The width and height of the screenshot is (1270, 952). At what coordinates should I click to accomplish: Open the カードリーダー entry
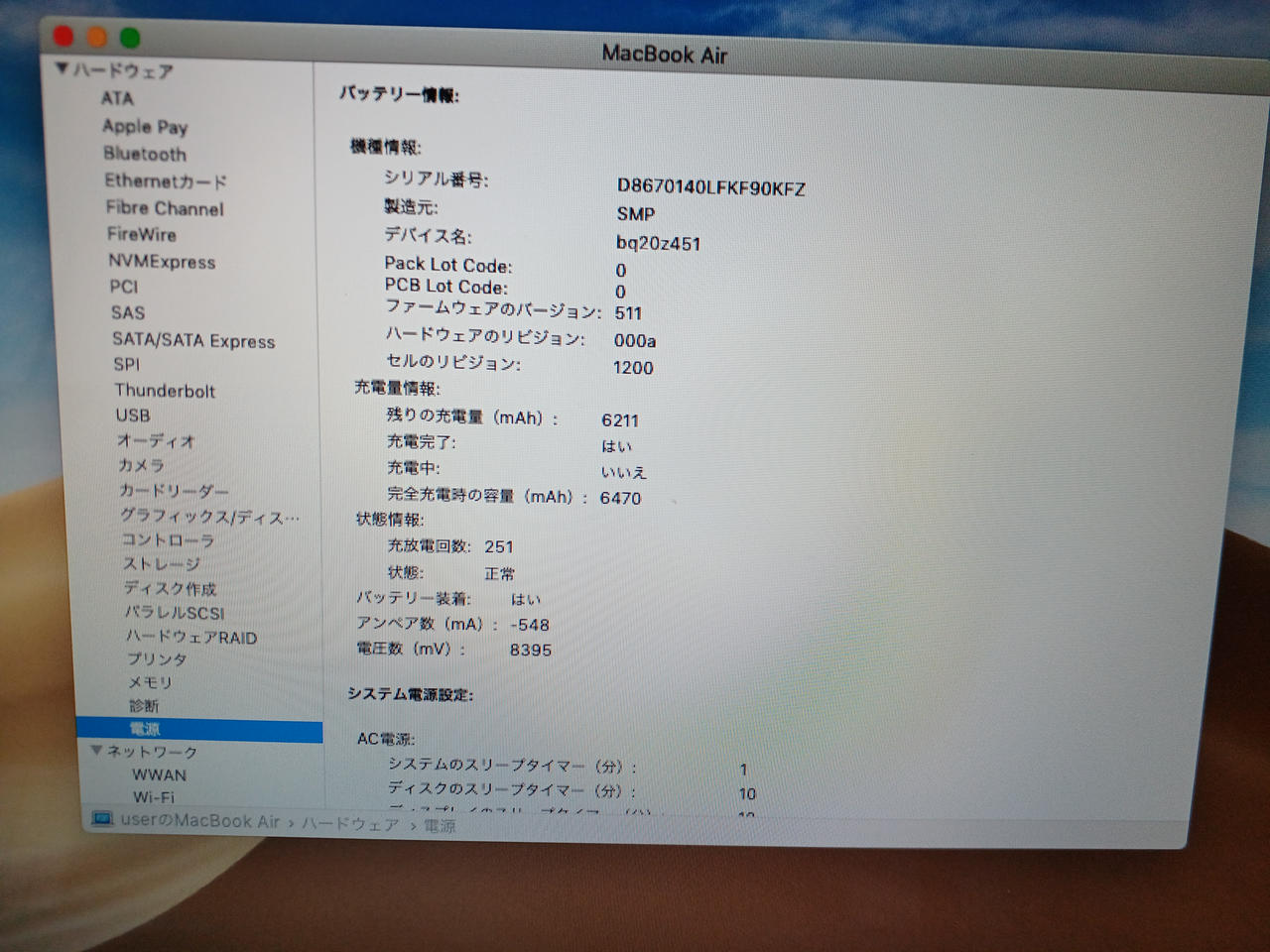174,491
